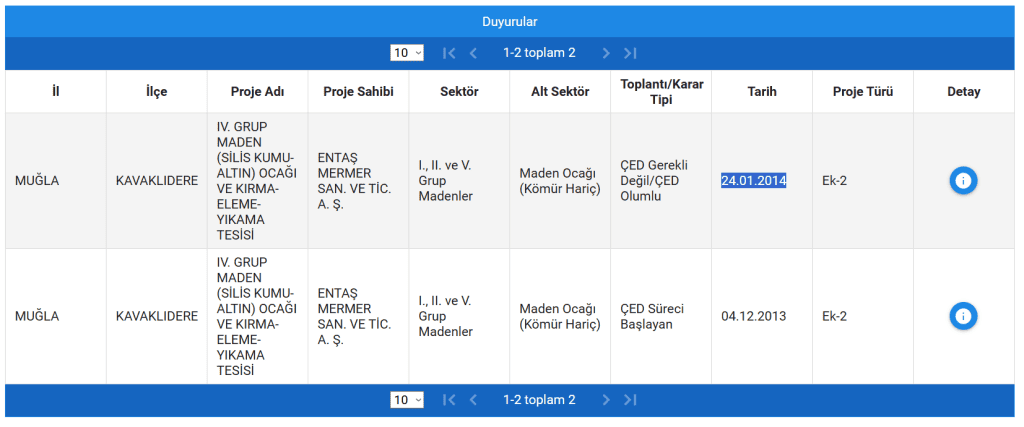Click the Duyurular panel title
Viewport: 1024px width, 427px height.
click(x=510, y=21)
